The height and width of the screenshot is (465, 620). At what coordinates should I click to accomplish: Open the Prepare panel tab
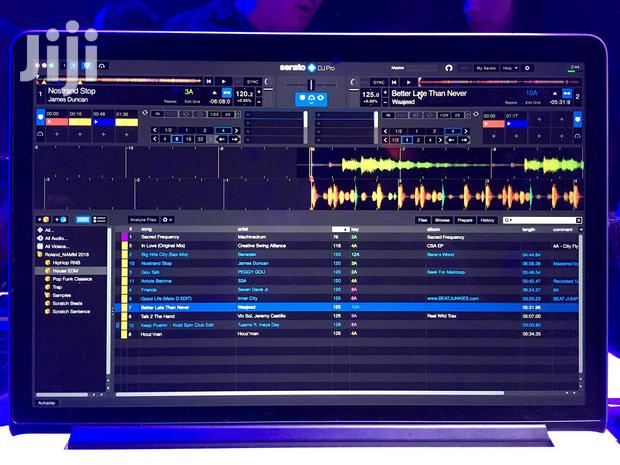[465, 220]
